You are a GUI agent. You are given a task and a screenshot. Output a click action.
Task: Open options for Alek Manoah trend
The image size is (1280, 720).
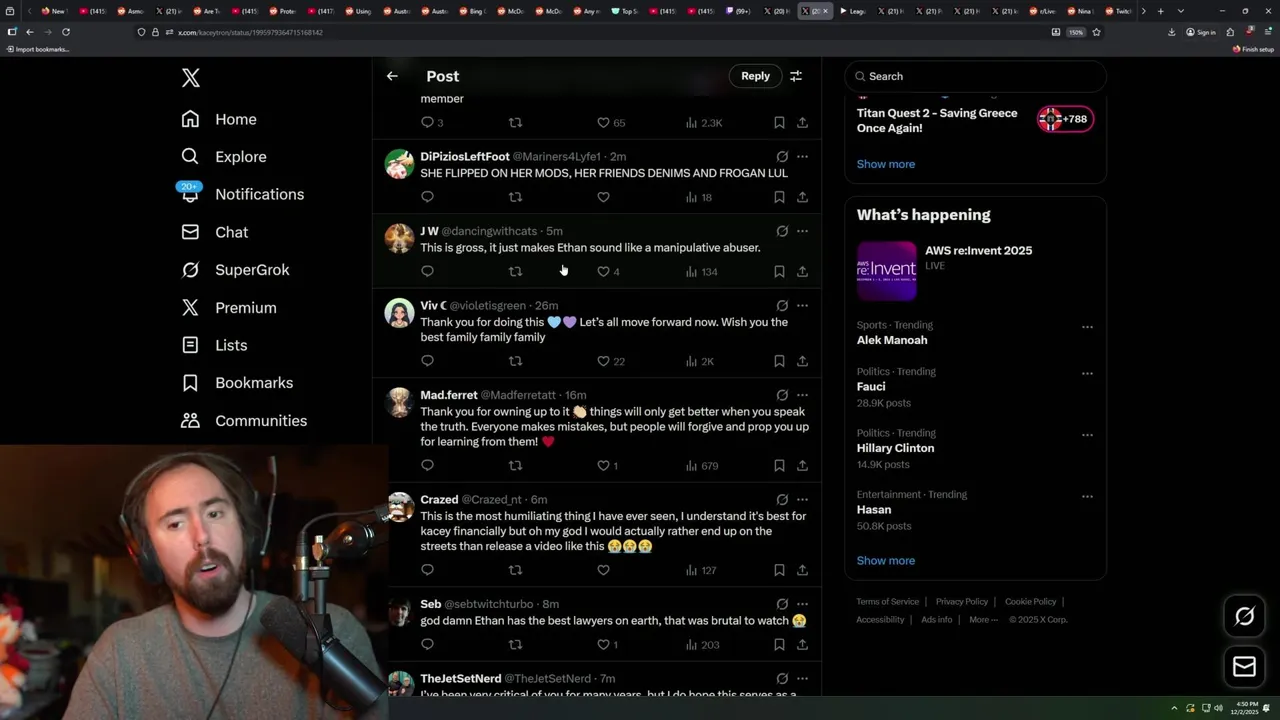1087,327
